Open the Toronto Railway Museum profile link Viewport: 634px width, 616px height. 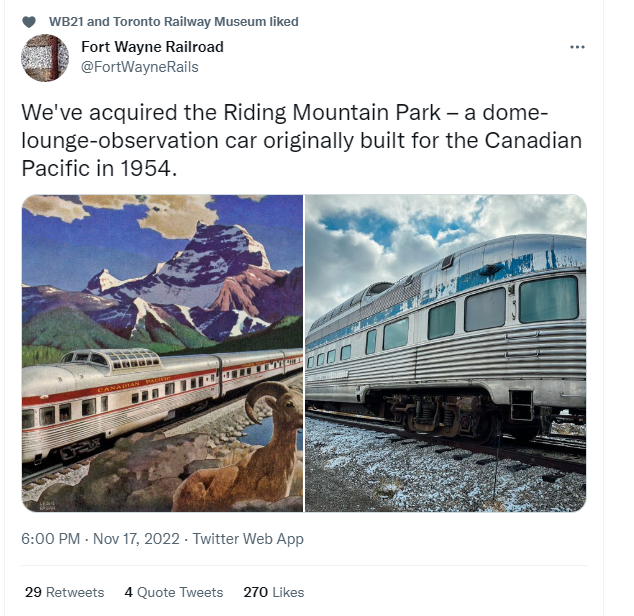point(187,22)
